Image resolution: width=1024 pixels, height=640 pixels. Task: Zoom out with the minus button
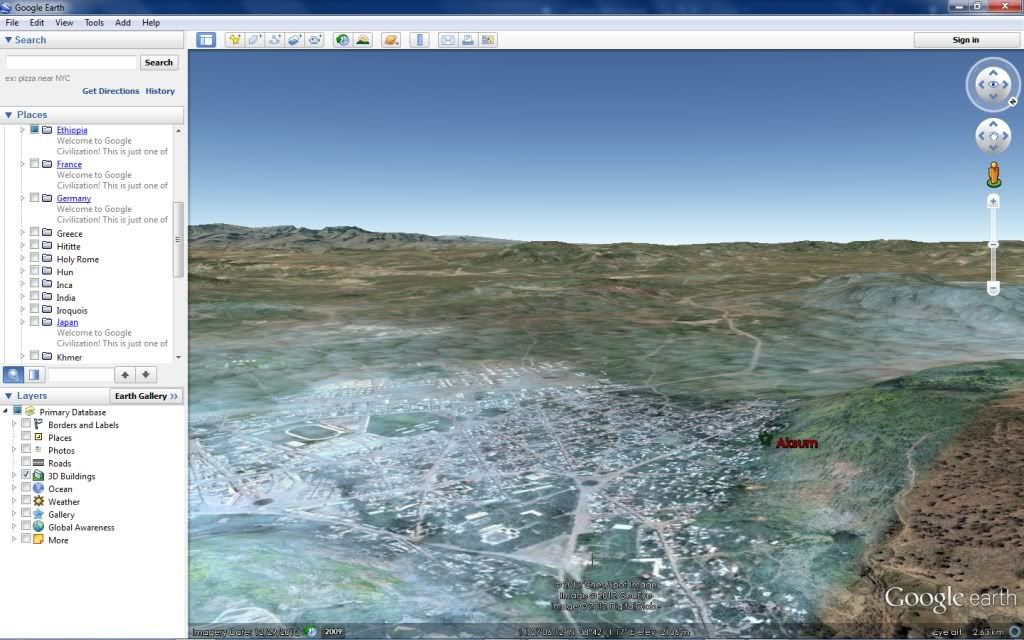pos(993,288)
